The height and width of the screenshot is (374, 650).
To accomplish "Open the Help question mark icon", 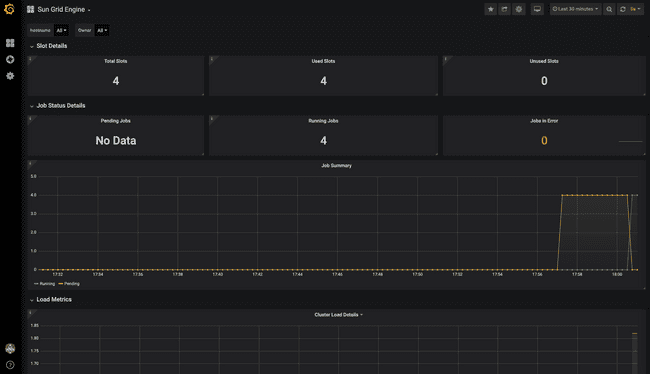I will click(x=10, y=365).
